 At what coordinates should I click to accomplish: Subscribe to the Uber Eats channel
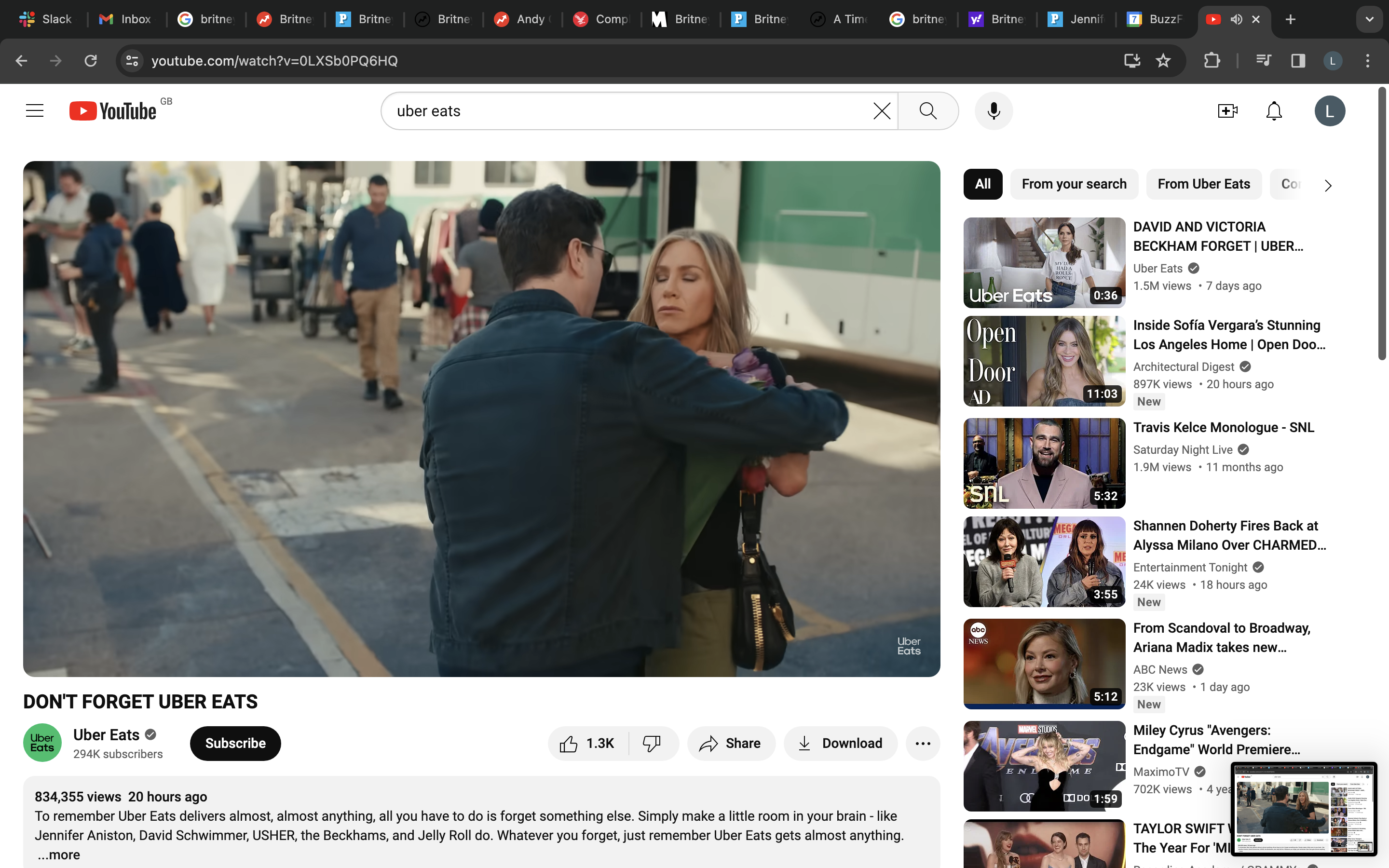(235, 744)
